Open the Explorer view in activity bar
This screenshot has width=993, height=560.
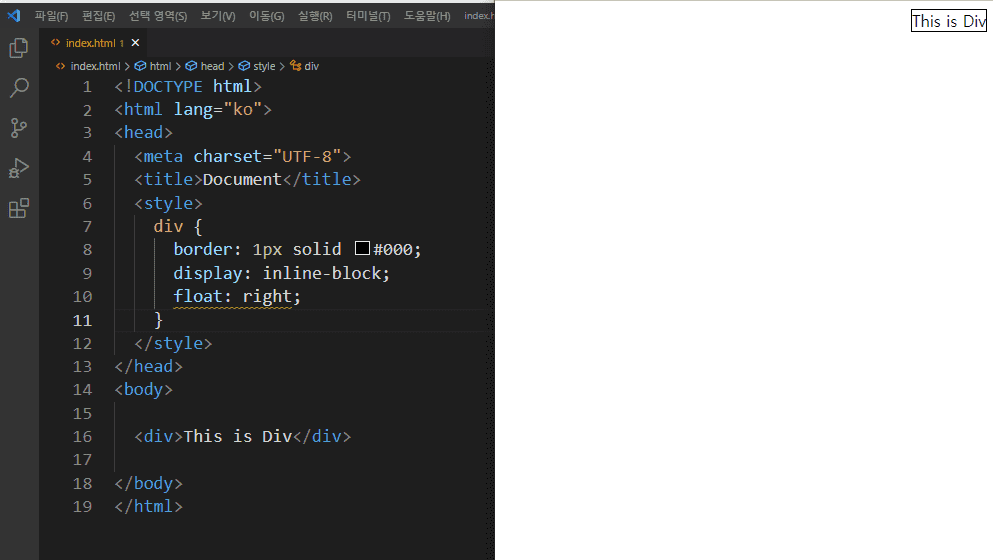tap(19, 48)
